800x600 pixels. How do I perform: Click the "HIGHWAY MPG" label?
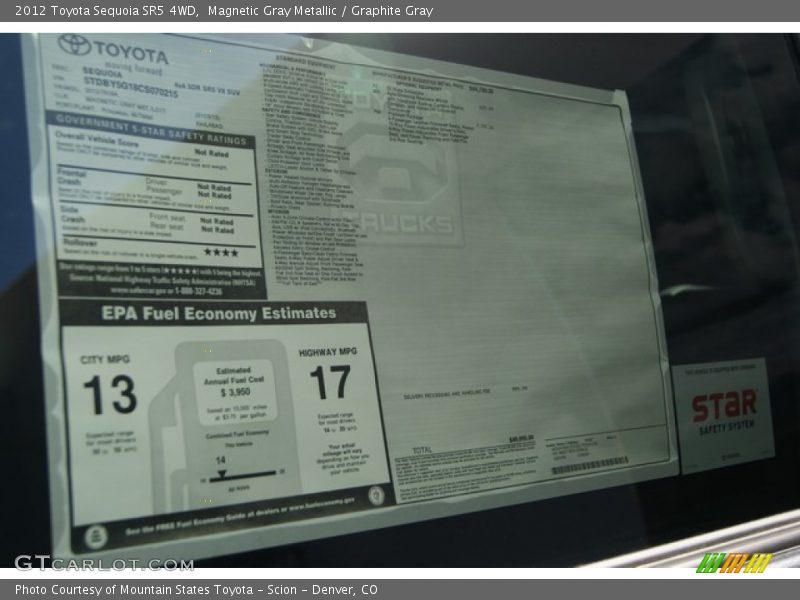pos(328,352)
